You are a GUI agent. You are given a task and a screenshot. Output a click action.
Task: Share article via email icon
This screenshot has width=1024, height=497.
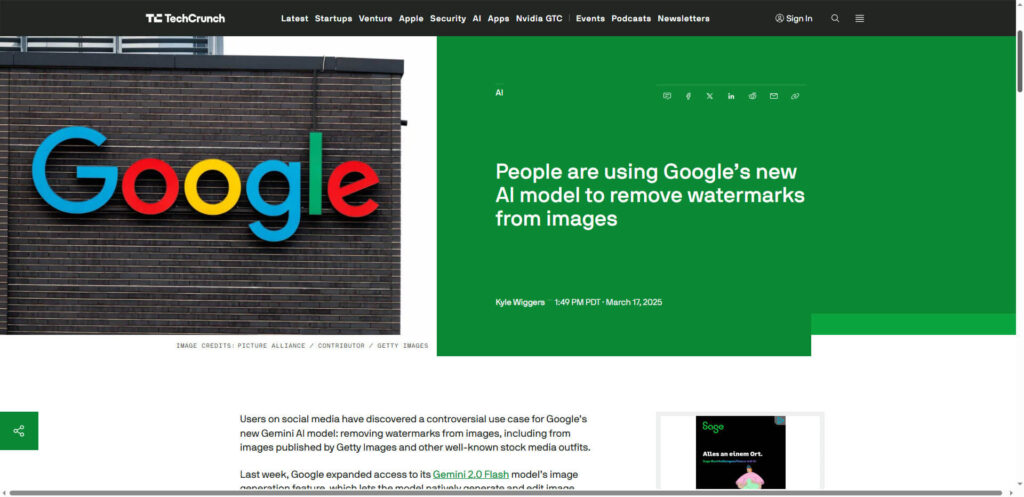[x=774, y=96]
